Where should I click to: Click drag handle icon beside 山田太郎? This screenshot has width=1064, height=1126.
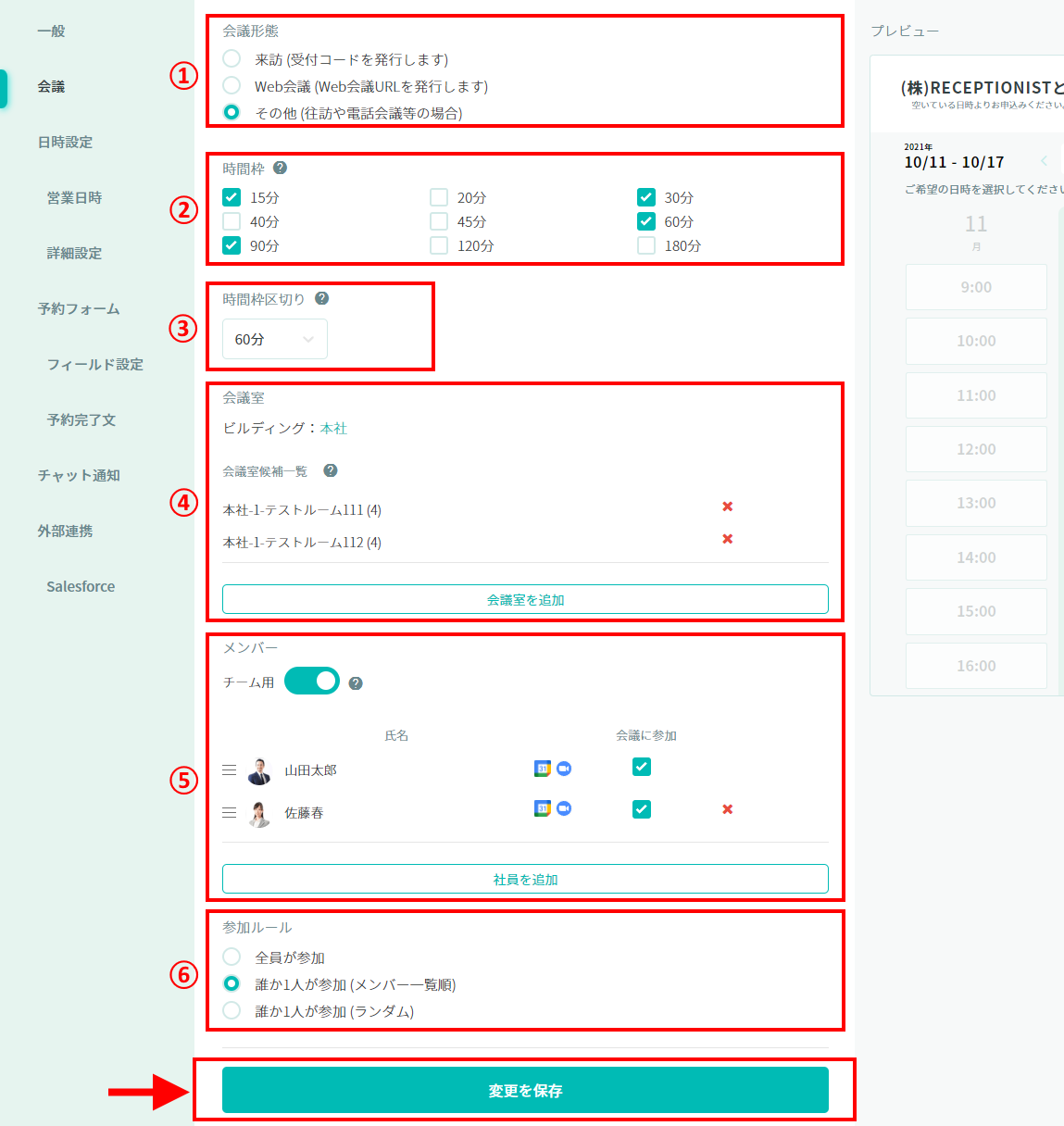[230, 770]
